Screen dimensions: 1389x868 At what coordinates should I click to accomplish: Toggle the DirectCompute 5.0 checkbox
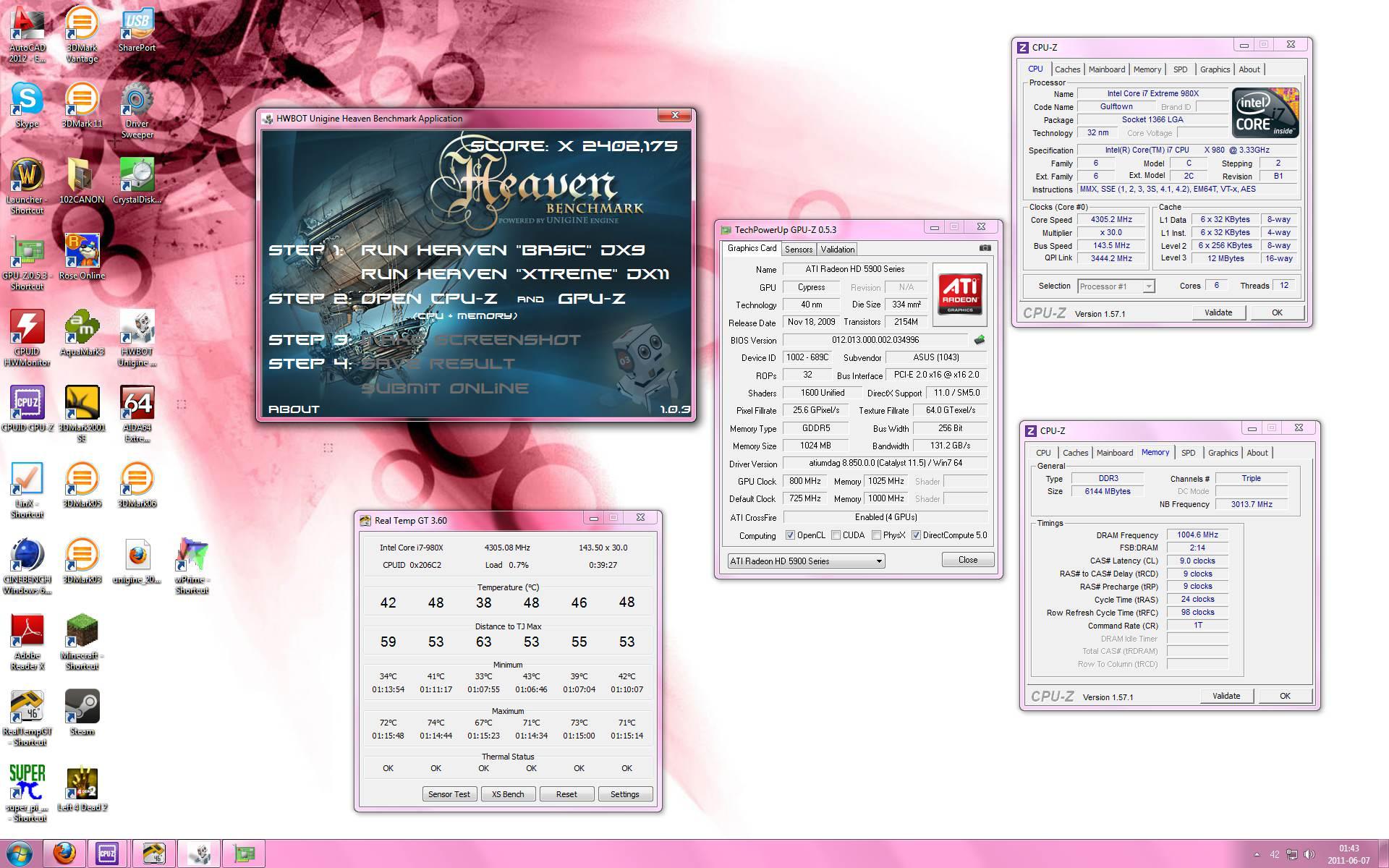coord(916,535)
